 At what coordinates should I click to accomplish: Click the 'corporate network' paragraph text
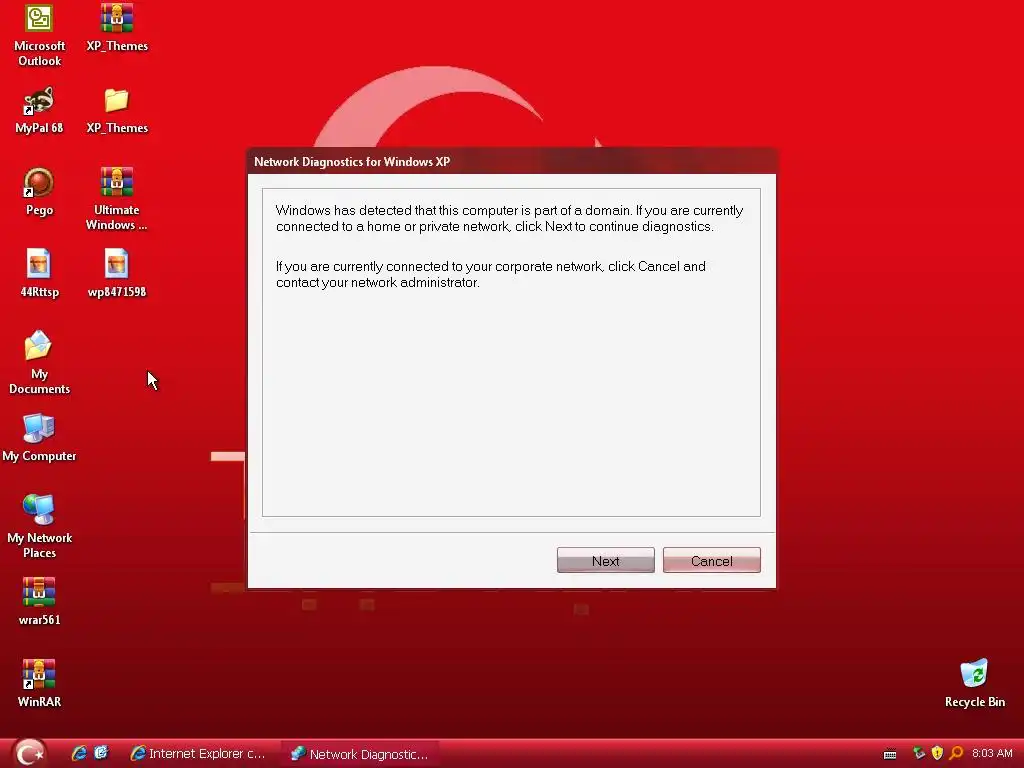(x=490, y=274)
